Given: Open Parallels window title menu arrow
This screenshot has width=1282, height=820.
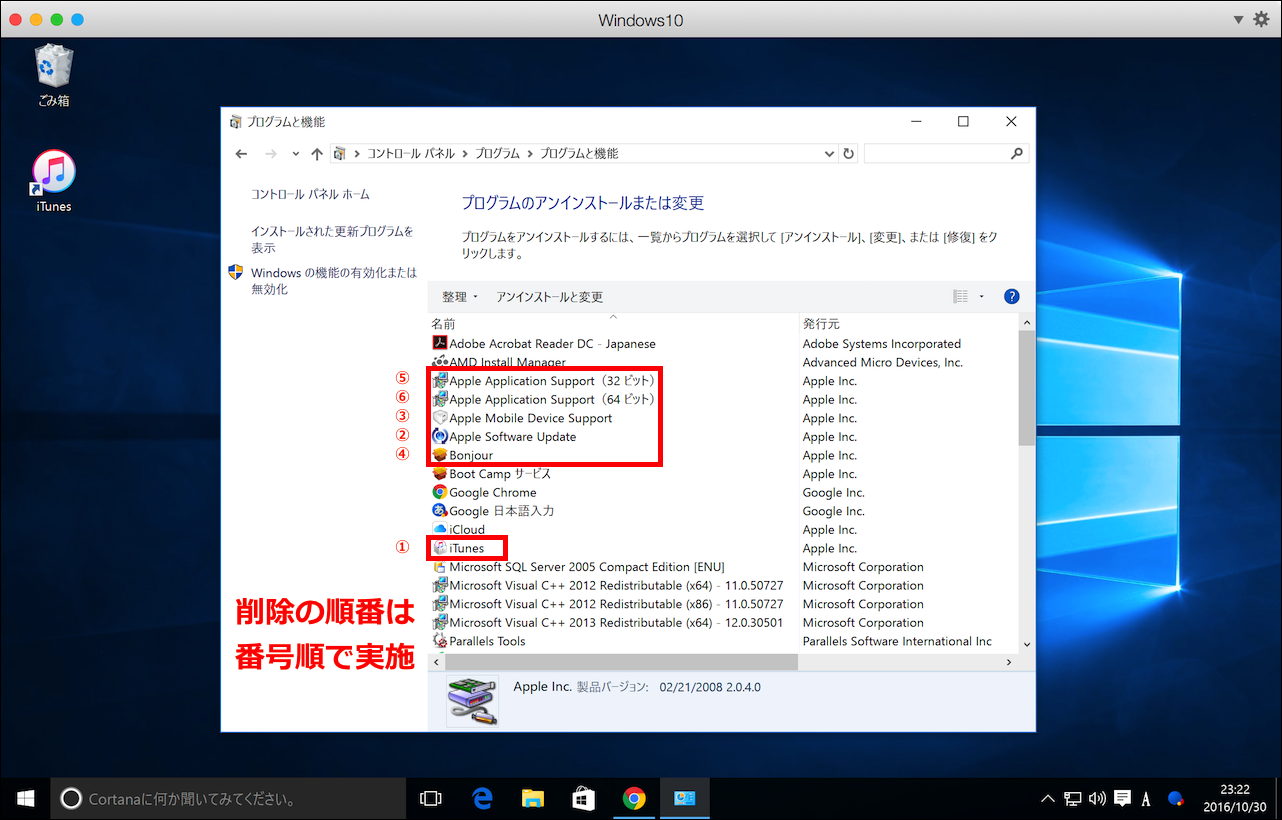Looking at the screenshot, I should (1238, 19).
